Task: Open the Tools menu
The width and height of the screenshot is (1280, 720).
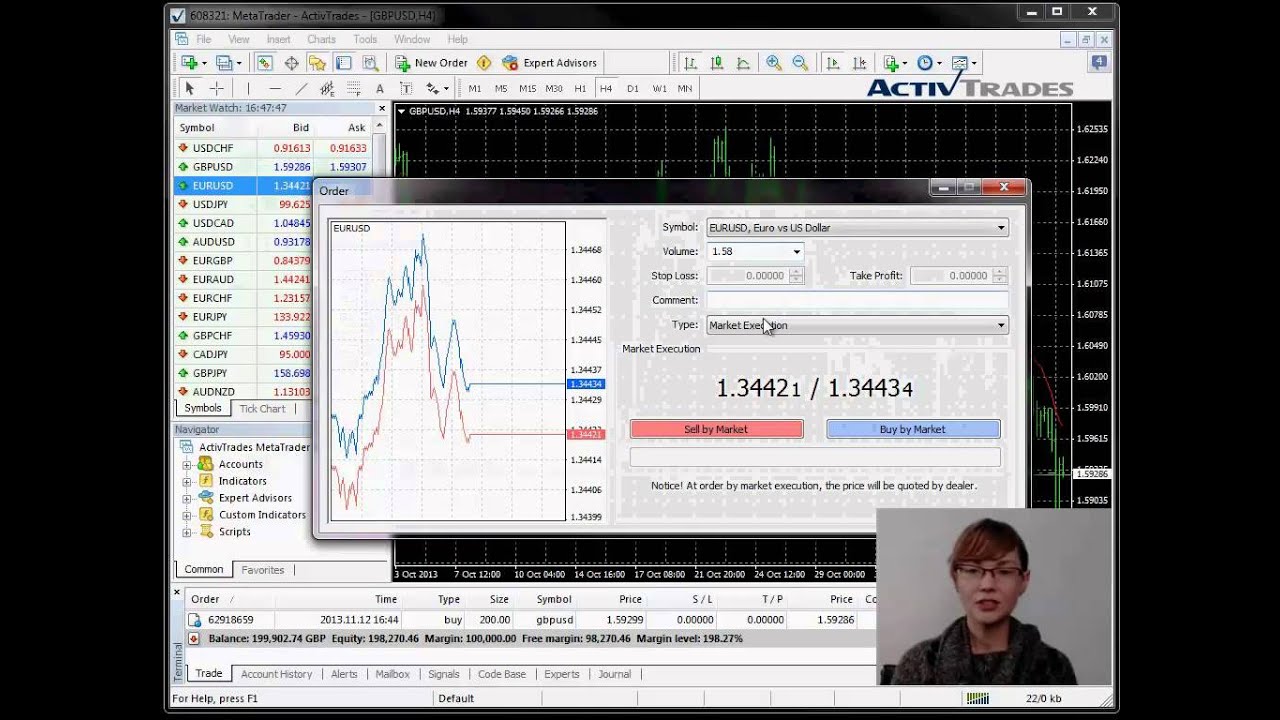Action: pos(365,39)
